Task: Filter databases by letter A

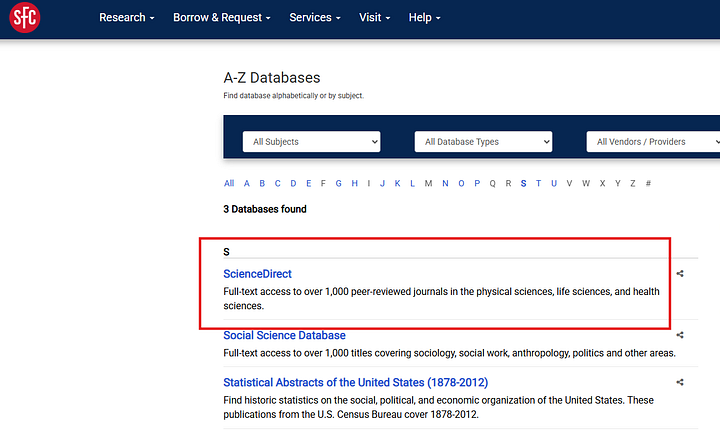Action: (x=247, y=183)
